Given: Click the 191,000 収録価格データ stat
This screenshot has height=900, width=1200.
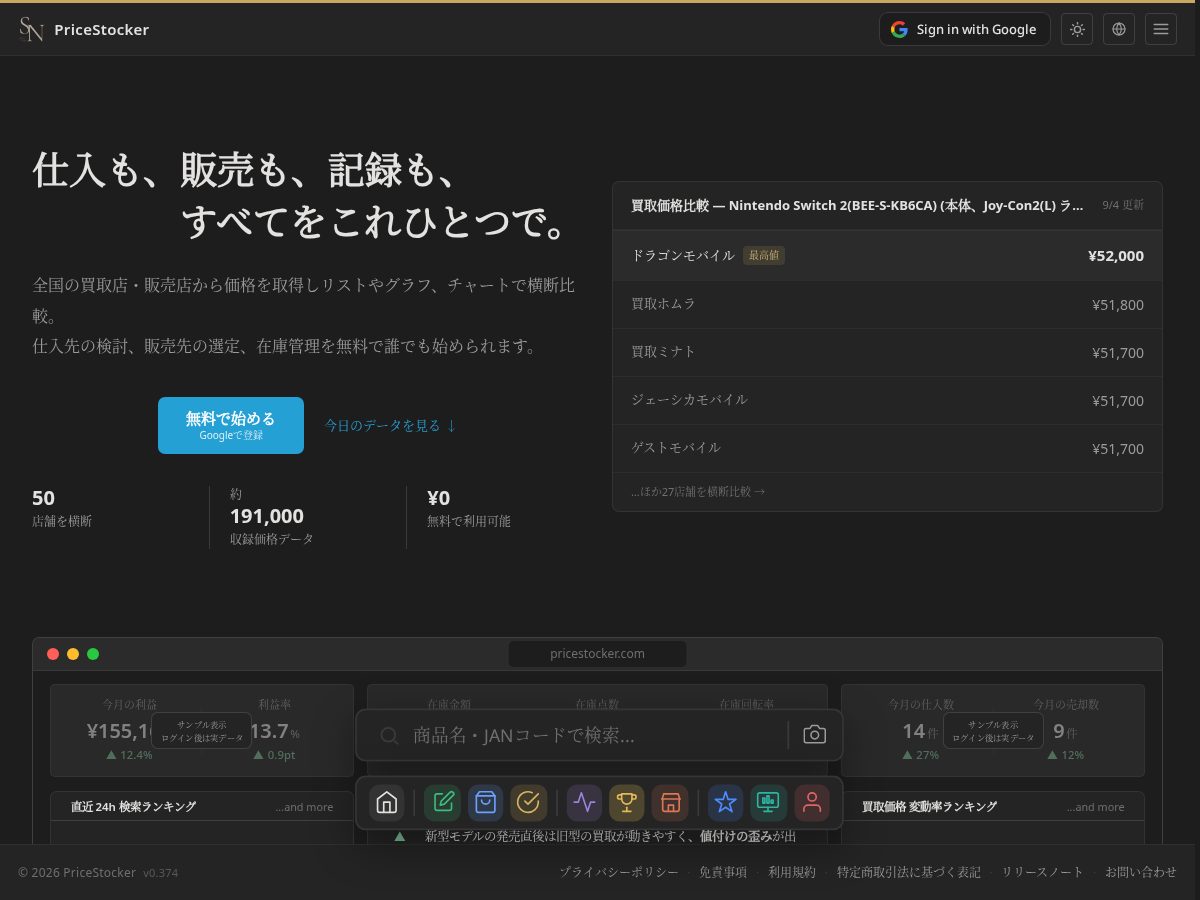Looking at the screenshot, I should [x=272, y=516].
